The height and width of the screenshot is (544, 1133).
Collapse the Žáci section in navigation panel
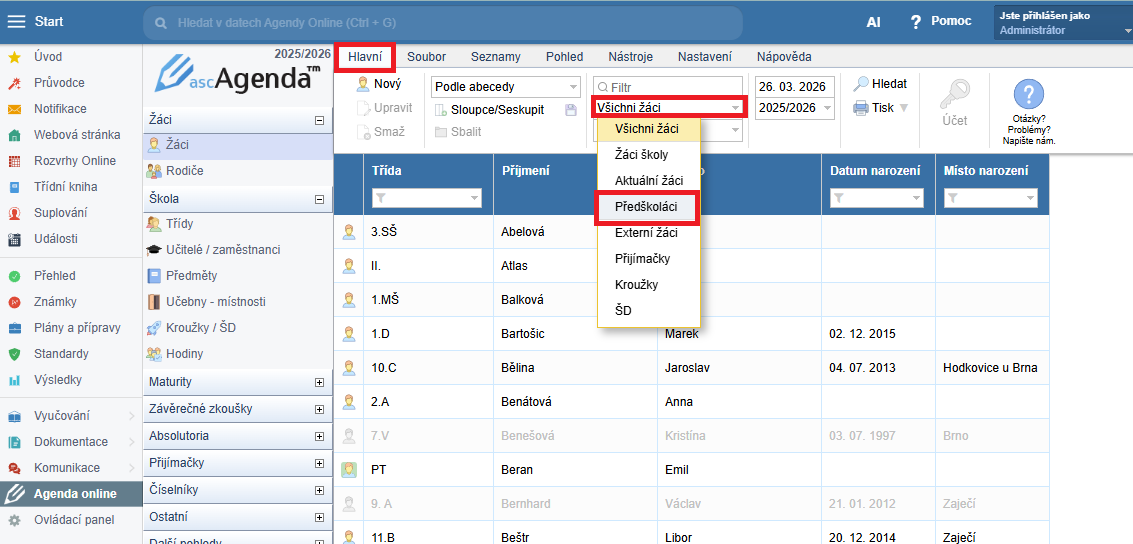tap(319, 120)
